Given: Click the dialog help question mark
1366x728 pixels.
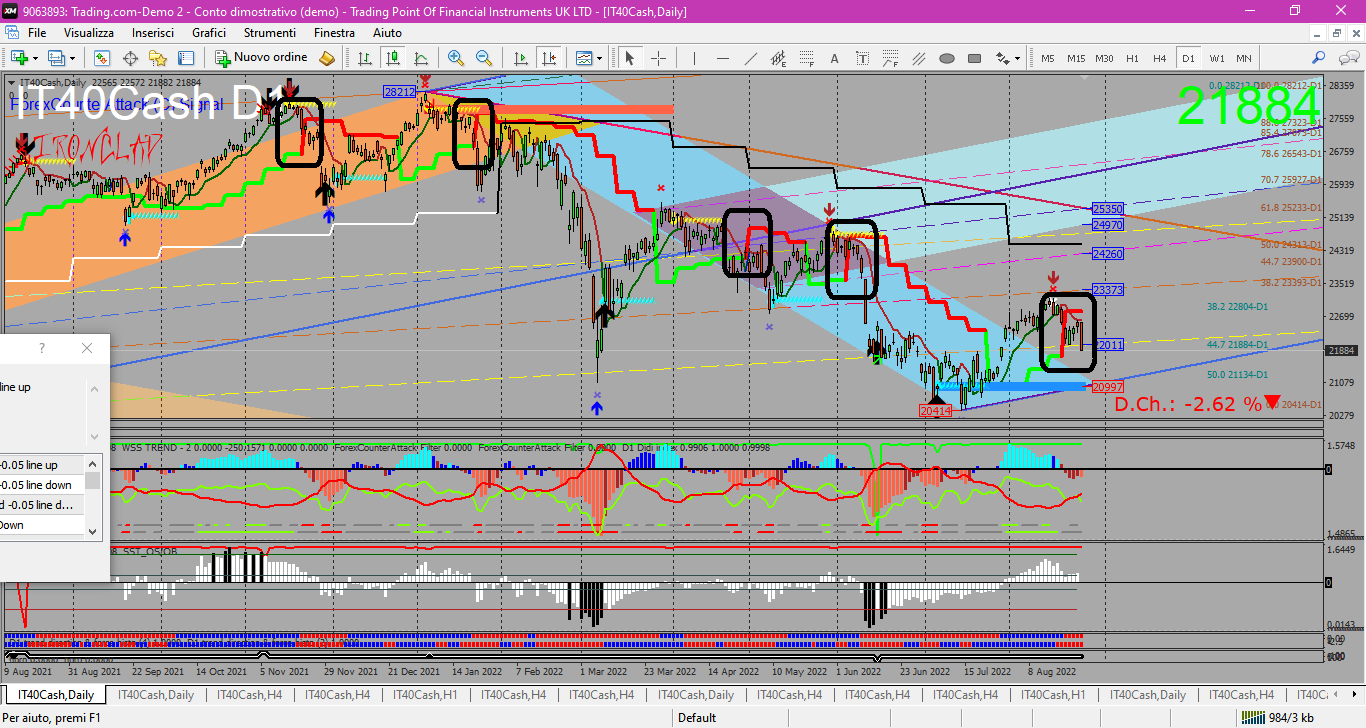Looking at the screenshot, I should pyautogui.click(x=42, y=348).
